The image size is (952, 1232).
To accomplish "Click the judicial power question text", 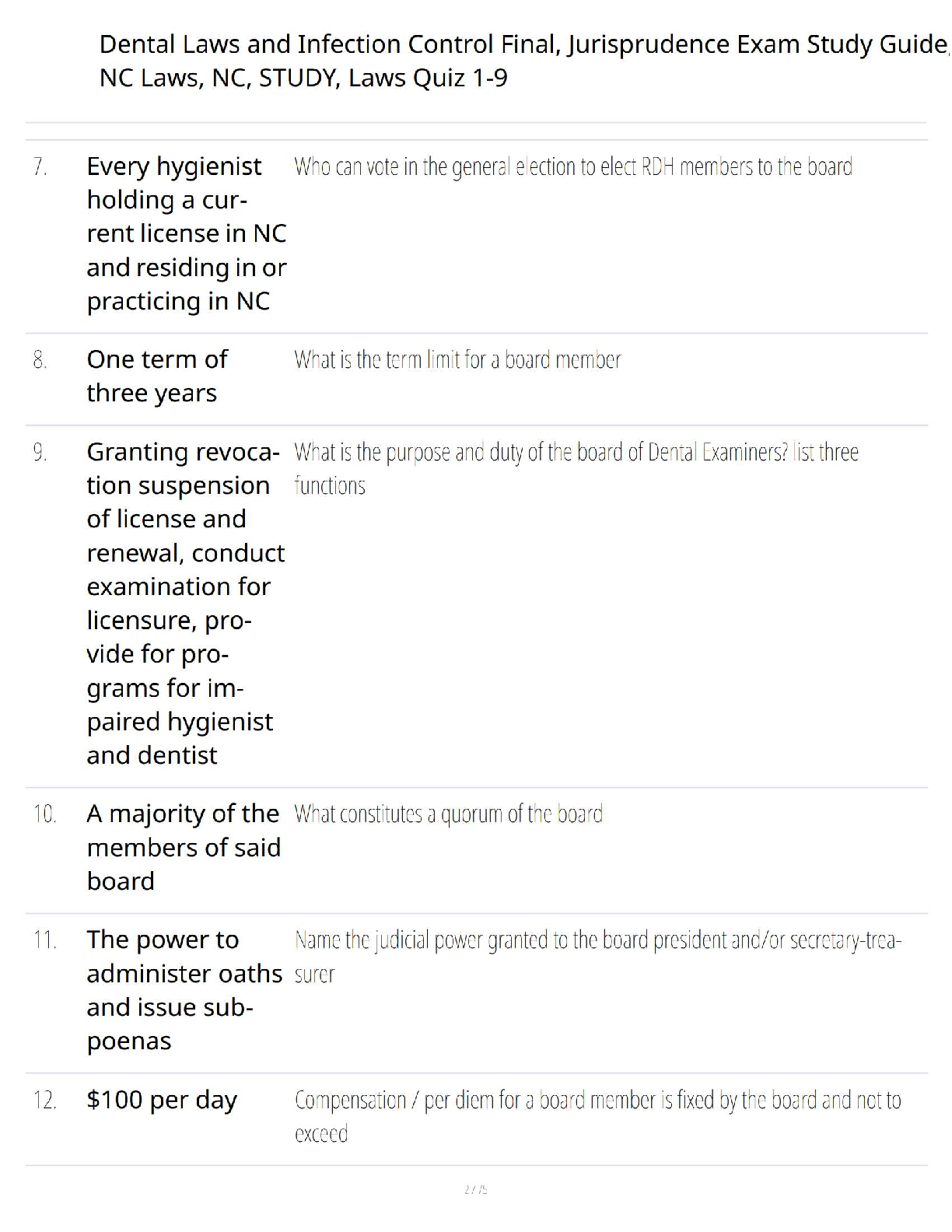I will (x=597, y=957).
